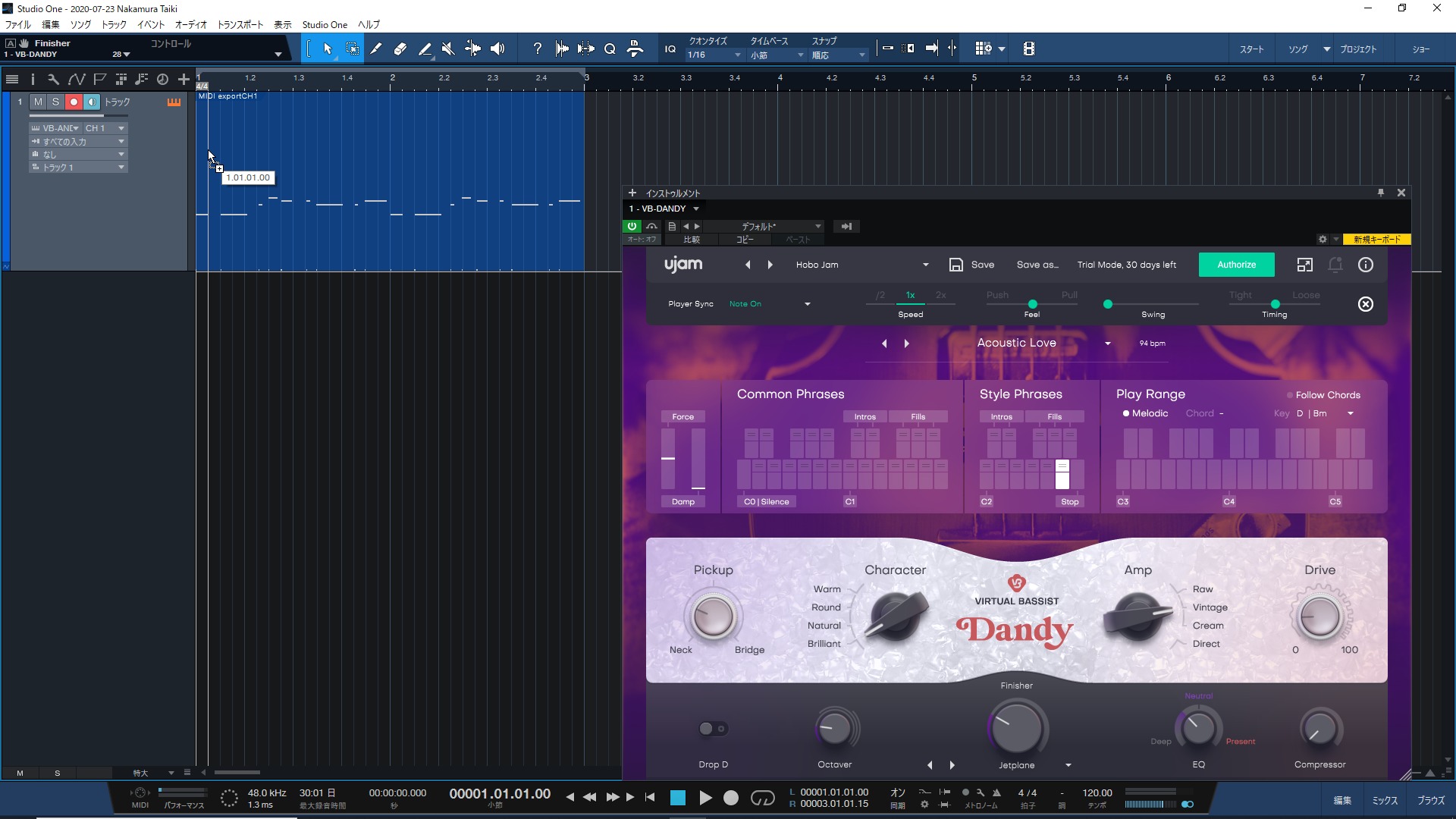Screen dimensions: 1456x819
Task: Click the ujam resize window icon
Action: 1304,265
